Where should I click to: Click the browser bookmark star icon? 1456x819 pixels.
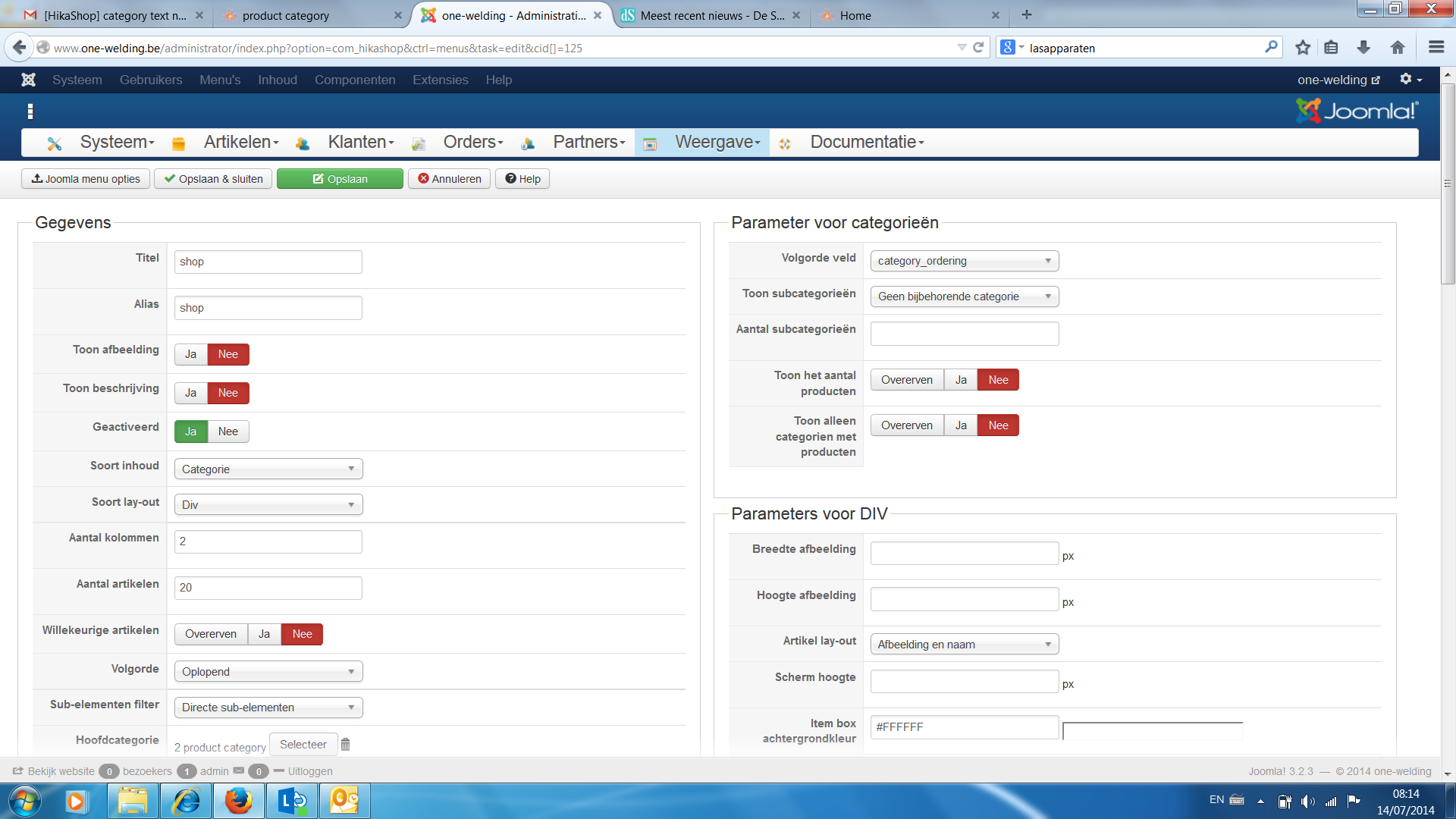1303,48
